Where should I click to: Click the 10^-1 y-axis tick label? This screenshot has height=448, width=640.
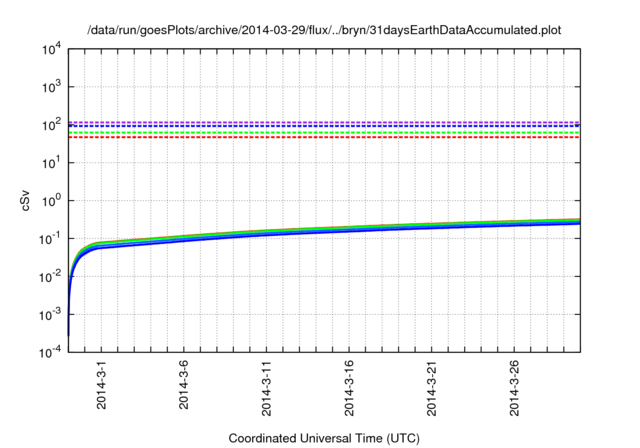coord(50,239)
